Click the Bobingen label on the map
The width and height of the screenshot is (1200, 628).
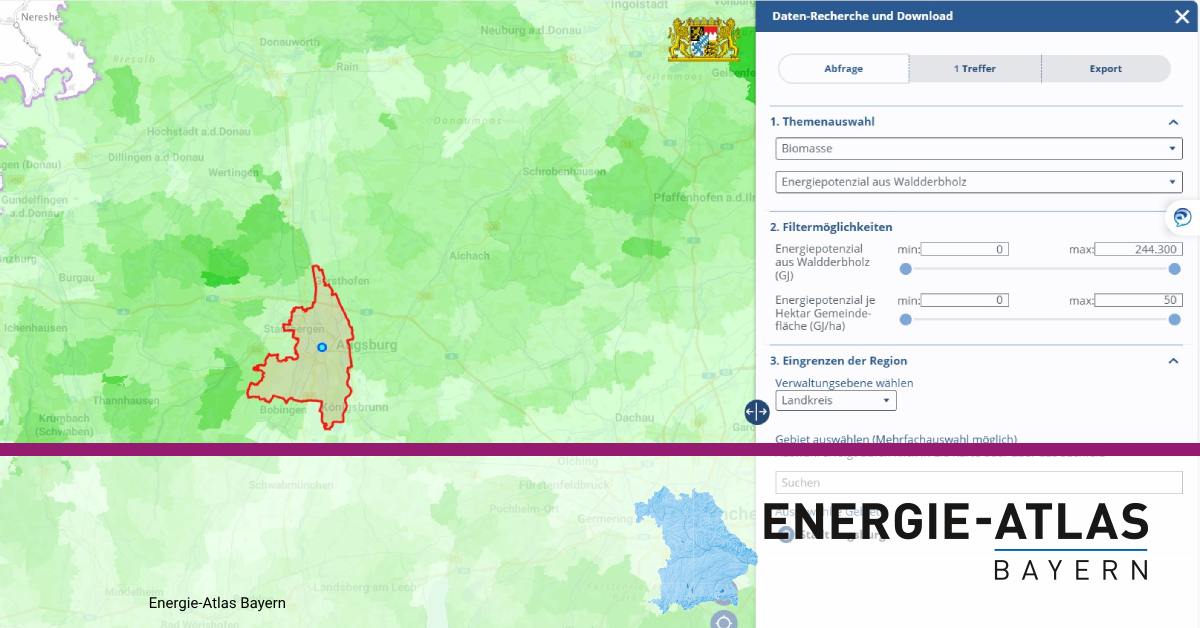(282, 410)
